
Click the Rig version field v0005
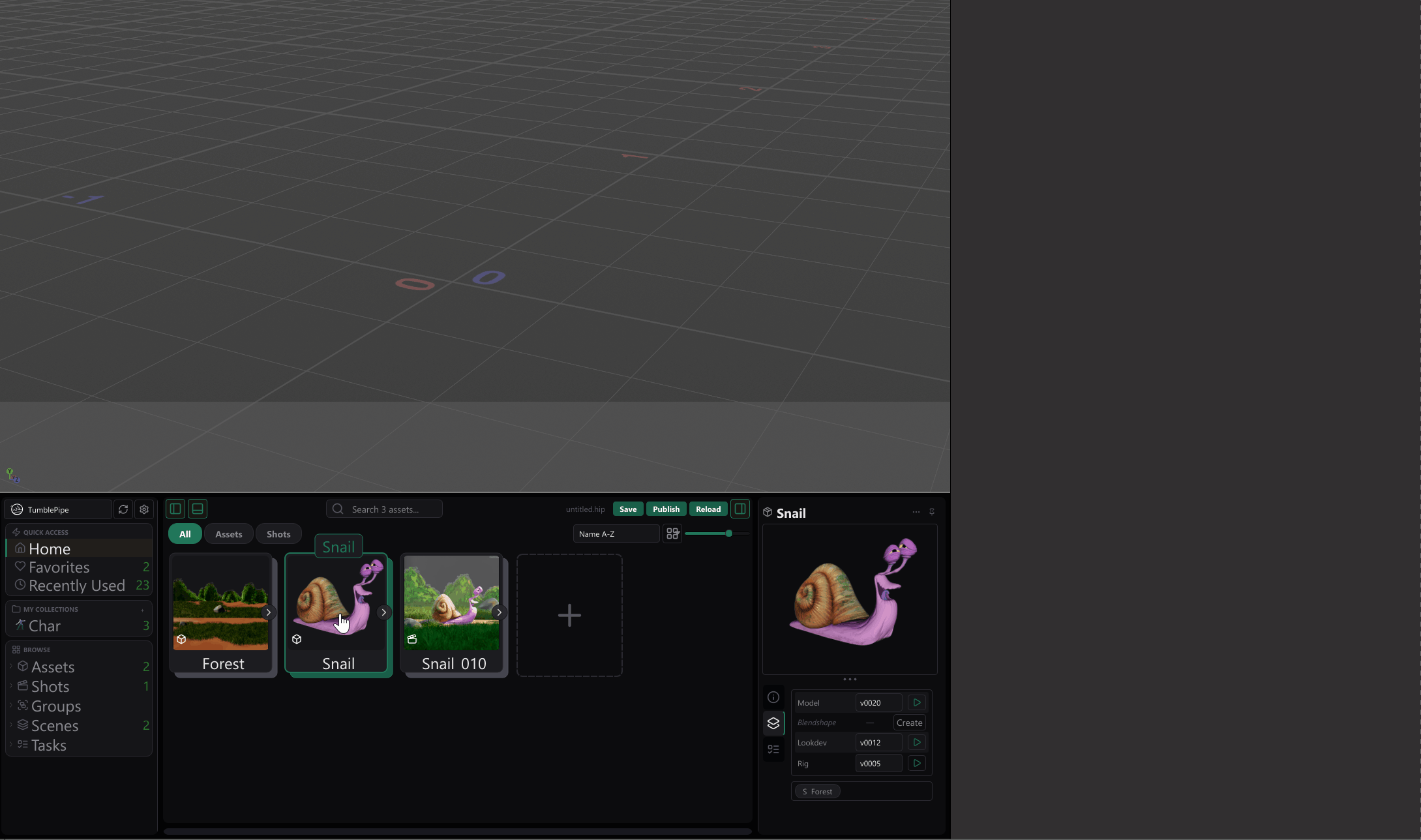pos(878,763)
